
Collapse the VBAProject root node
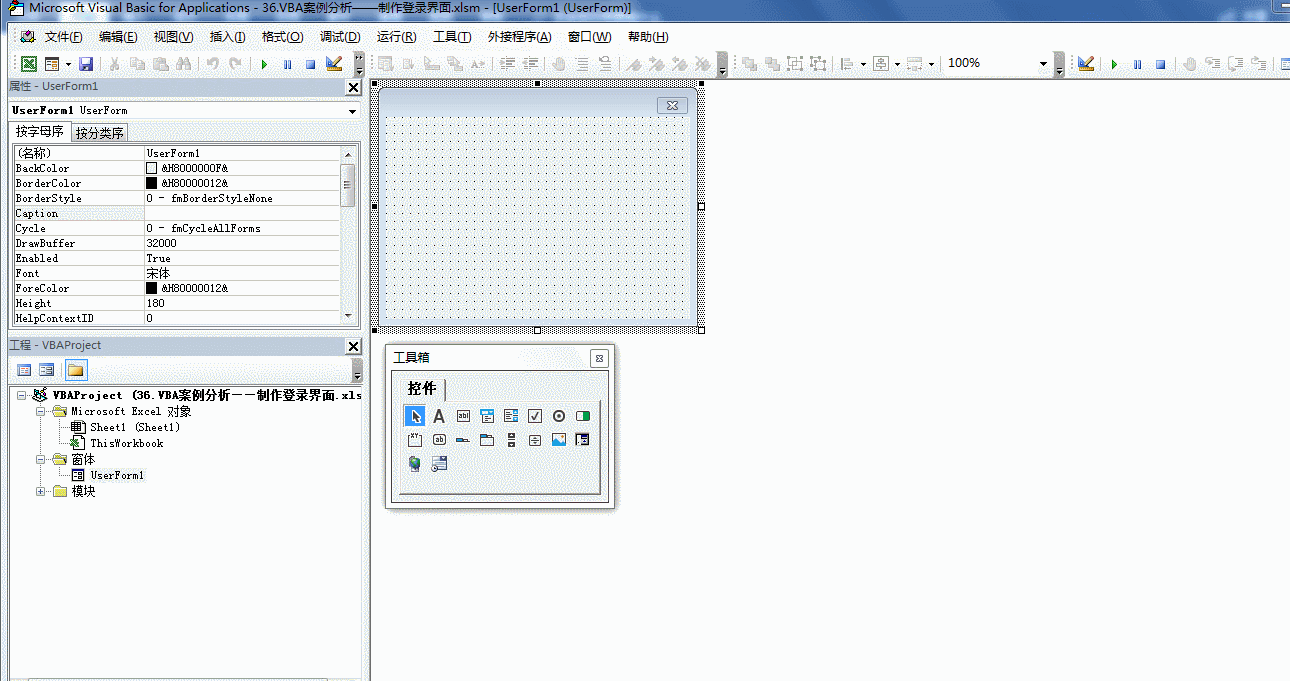21,396
